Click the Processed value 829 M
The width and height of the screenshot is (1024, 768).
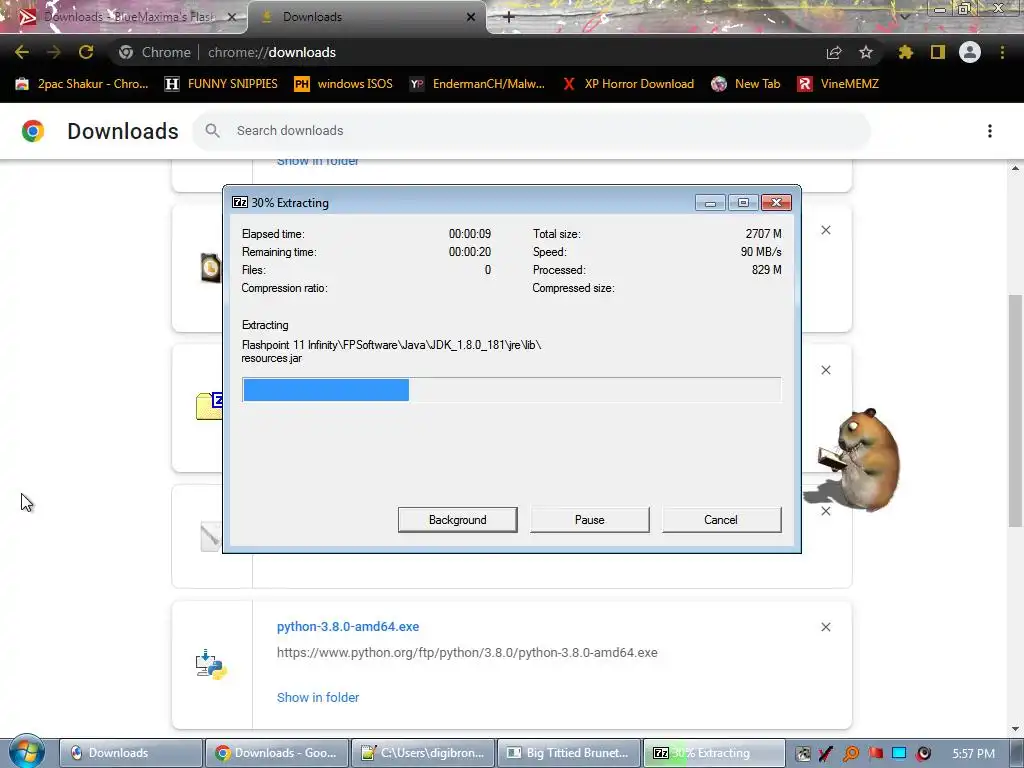point(766,270)
